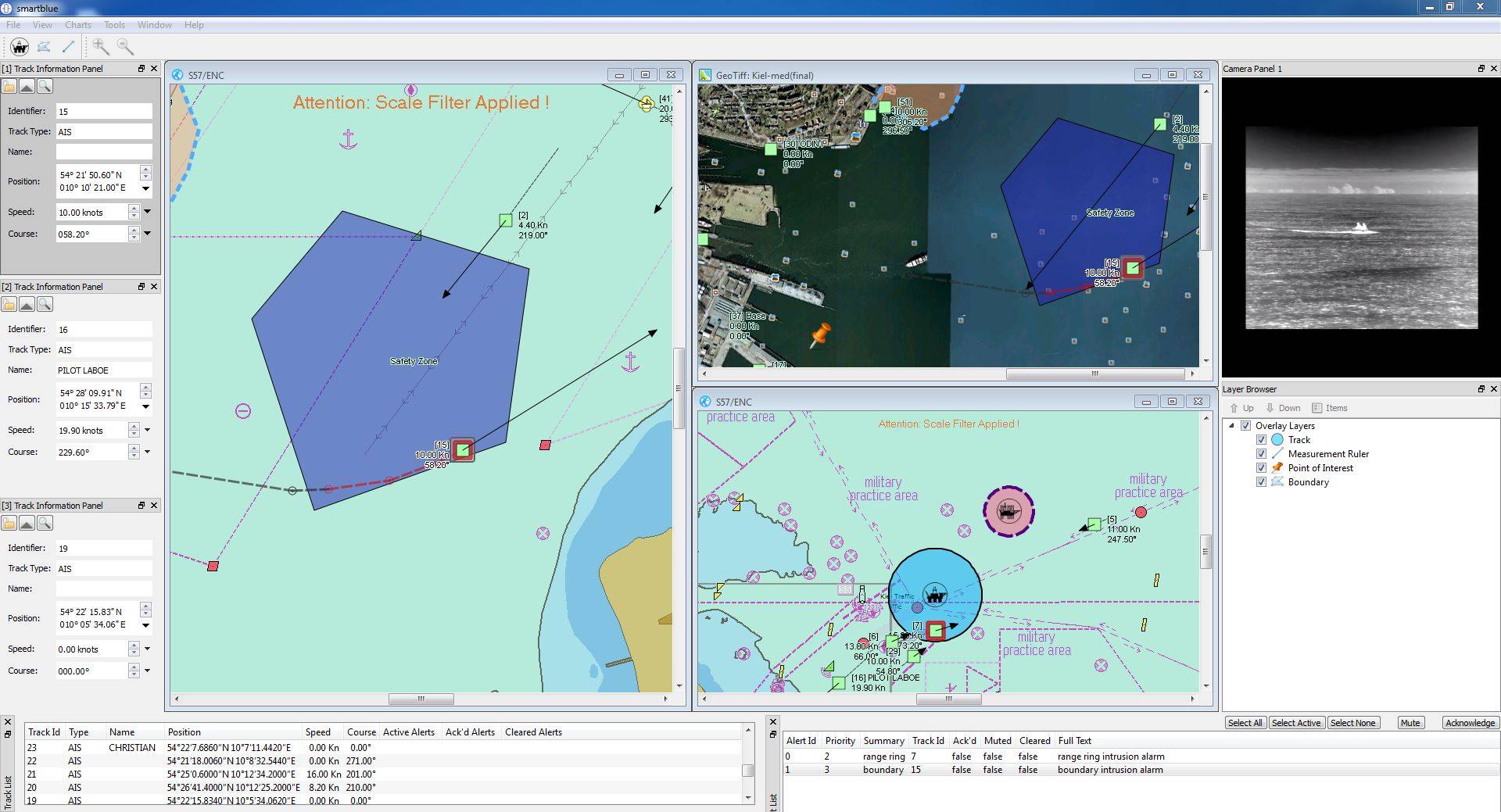The width and height of the screenshot is (1501, 812).
Task: Select the measurement ruler line tool
Action: pos(68,47)
